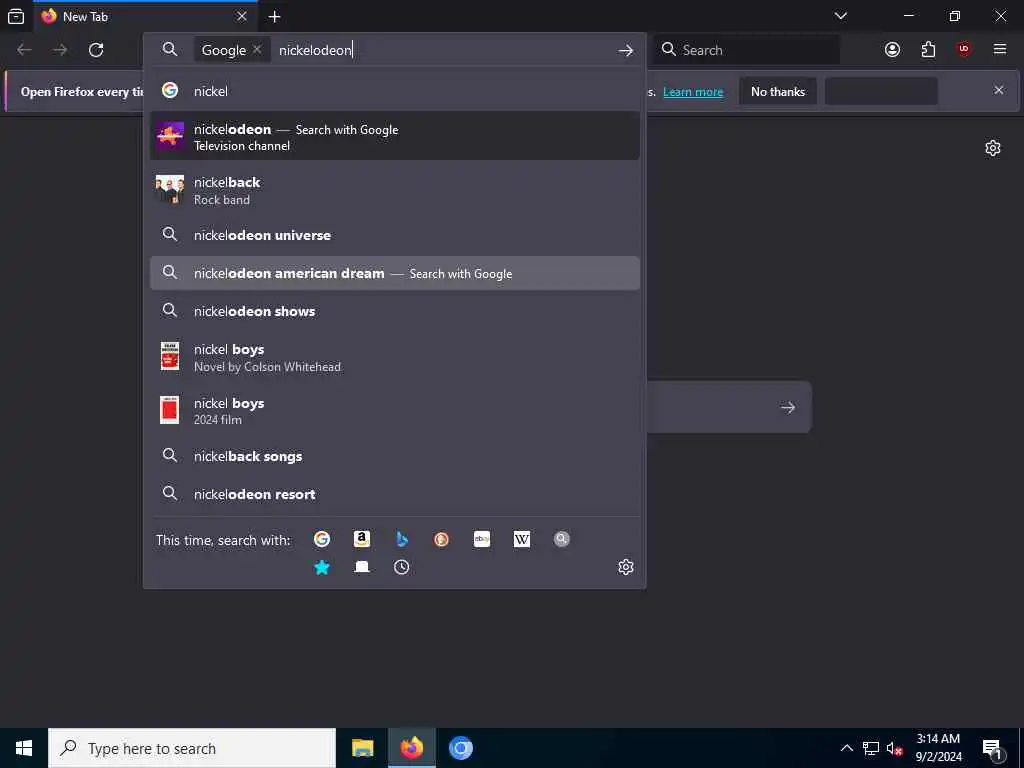The height and width of the screenshot is (768, 1024).
Task: Search this time with Bing icon
Action: click(x=402, y=539)
